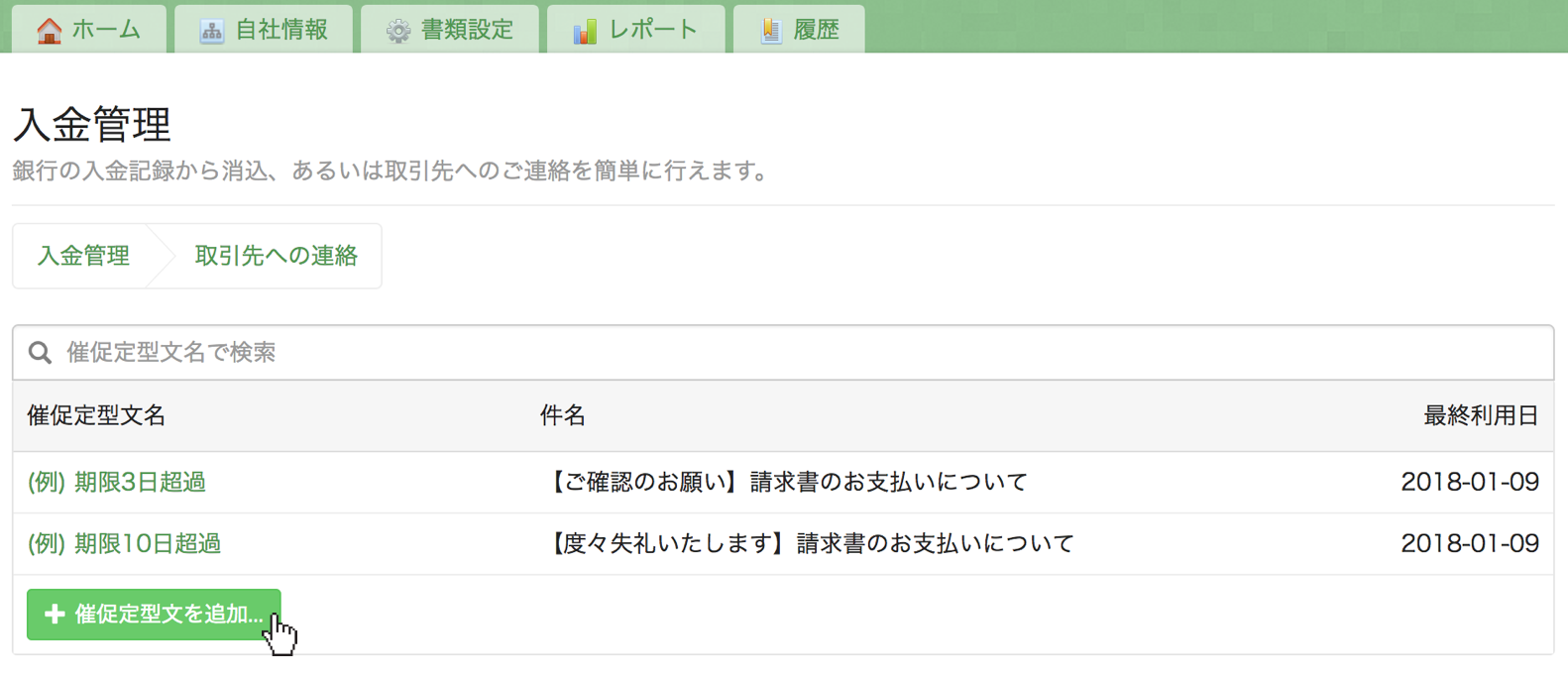Image resolution: width=1568 pixels, height=678 pixels.
Task: Click the house icon on the Home tab
Action: tap(49, 31)
